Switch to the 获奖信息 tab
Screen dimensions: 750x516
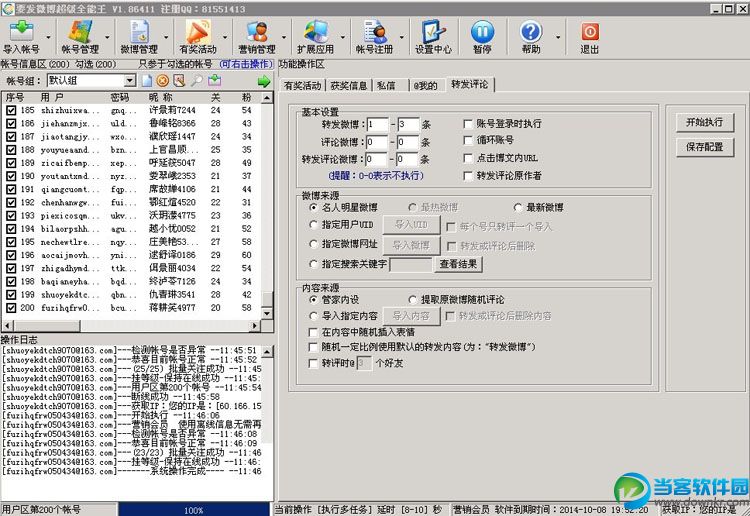point(348,86)
